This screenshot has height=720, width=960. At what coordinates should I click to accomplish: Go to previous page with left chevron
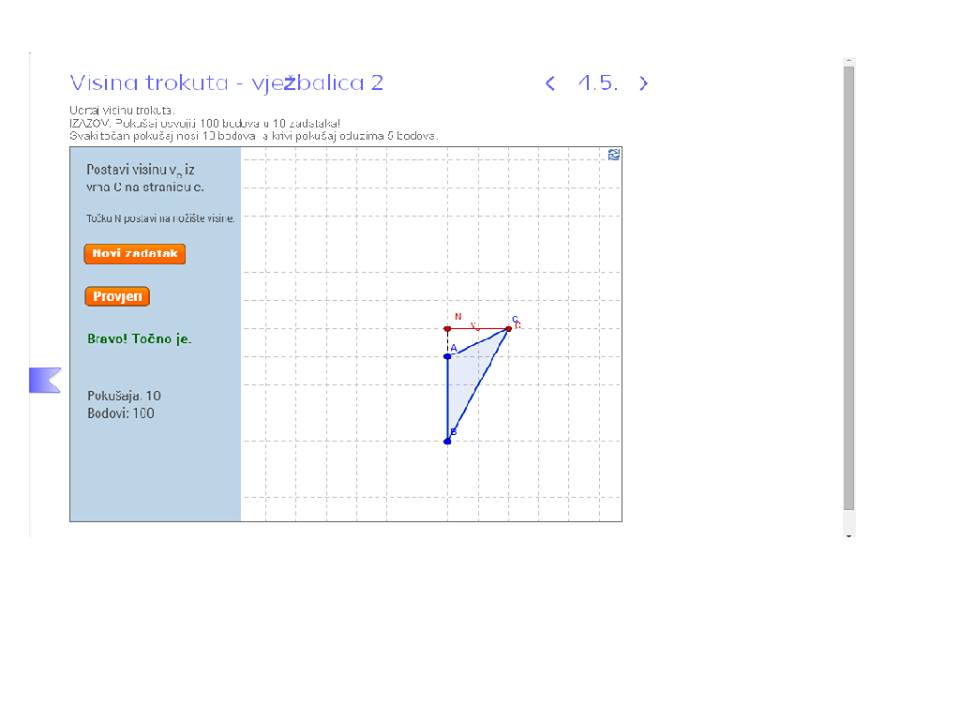549,84
